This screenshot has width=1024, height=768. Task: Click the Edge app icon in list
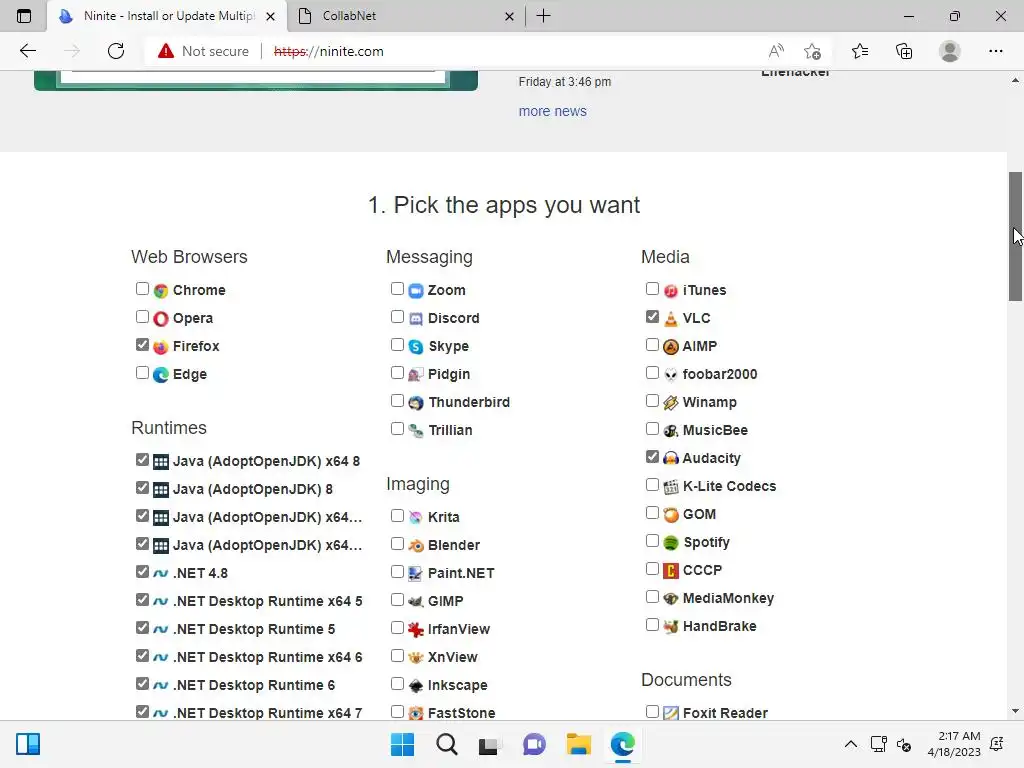[161, 375]
